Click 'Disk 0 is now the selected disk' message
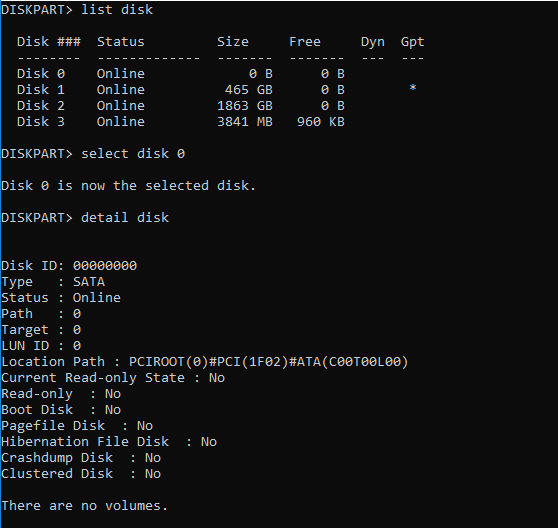Image resolution: width=558 pixels, height=528 pixels. (x=128, y=186)
